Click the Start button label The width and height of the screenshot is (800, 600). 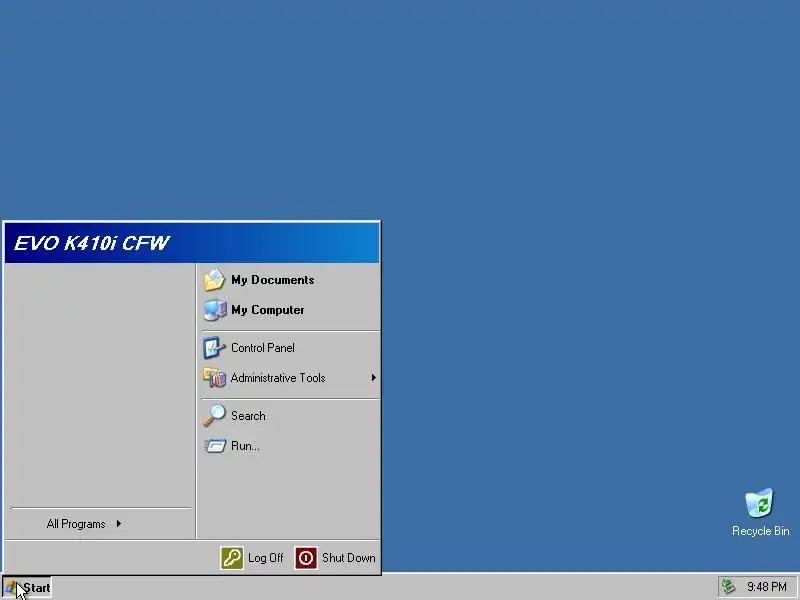click(37, 588)
